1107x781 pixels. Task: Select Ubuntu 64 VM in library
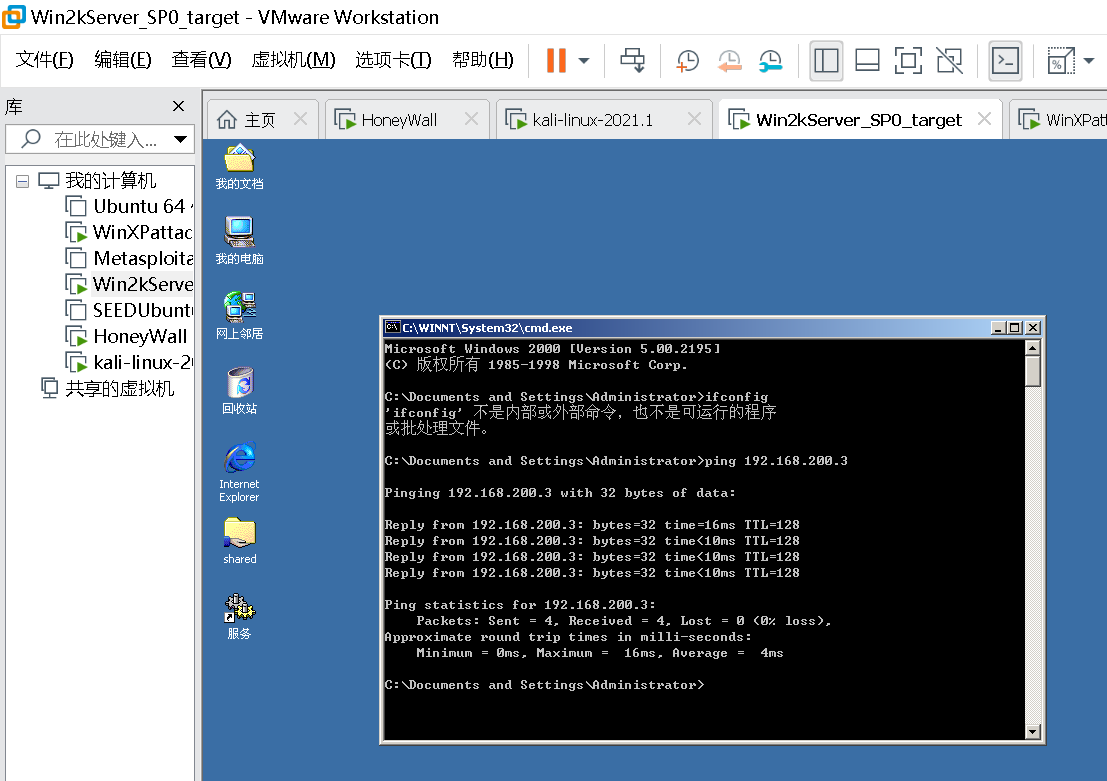[129, 206]
